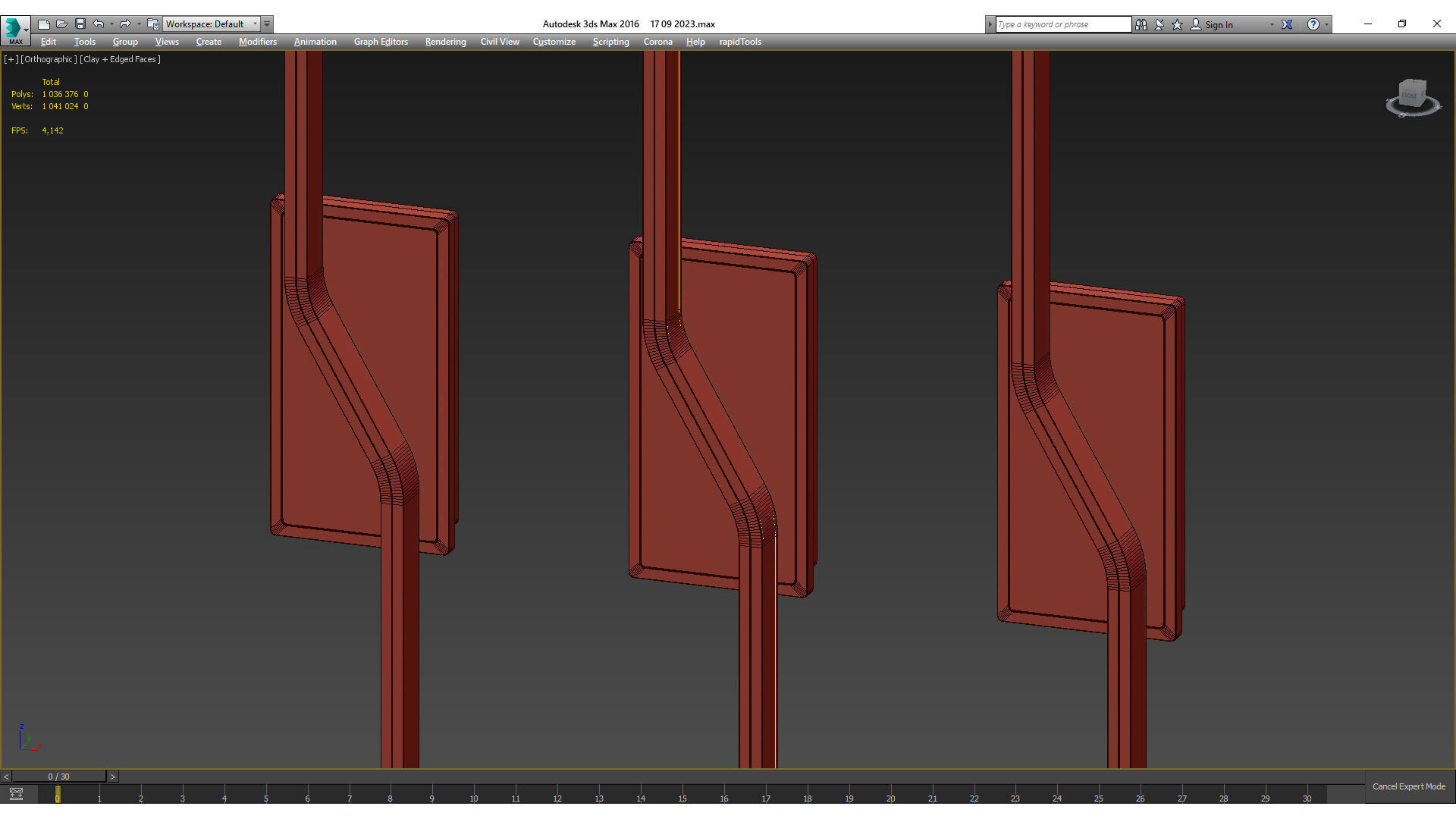Click the Project Folder icon
The image size is (1456, 819).
pos(152,24)
